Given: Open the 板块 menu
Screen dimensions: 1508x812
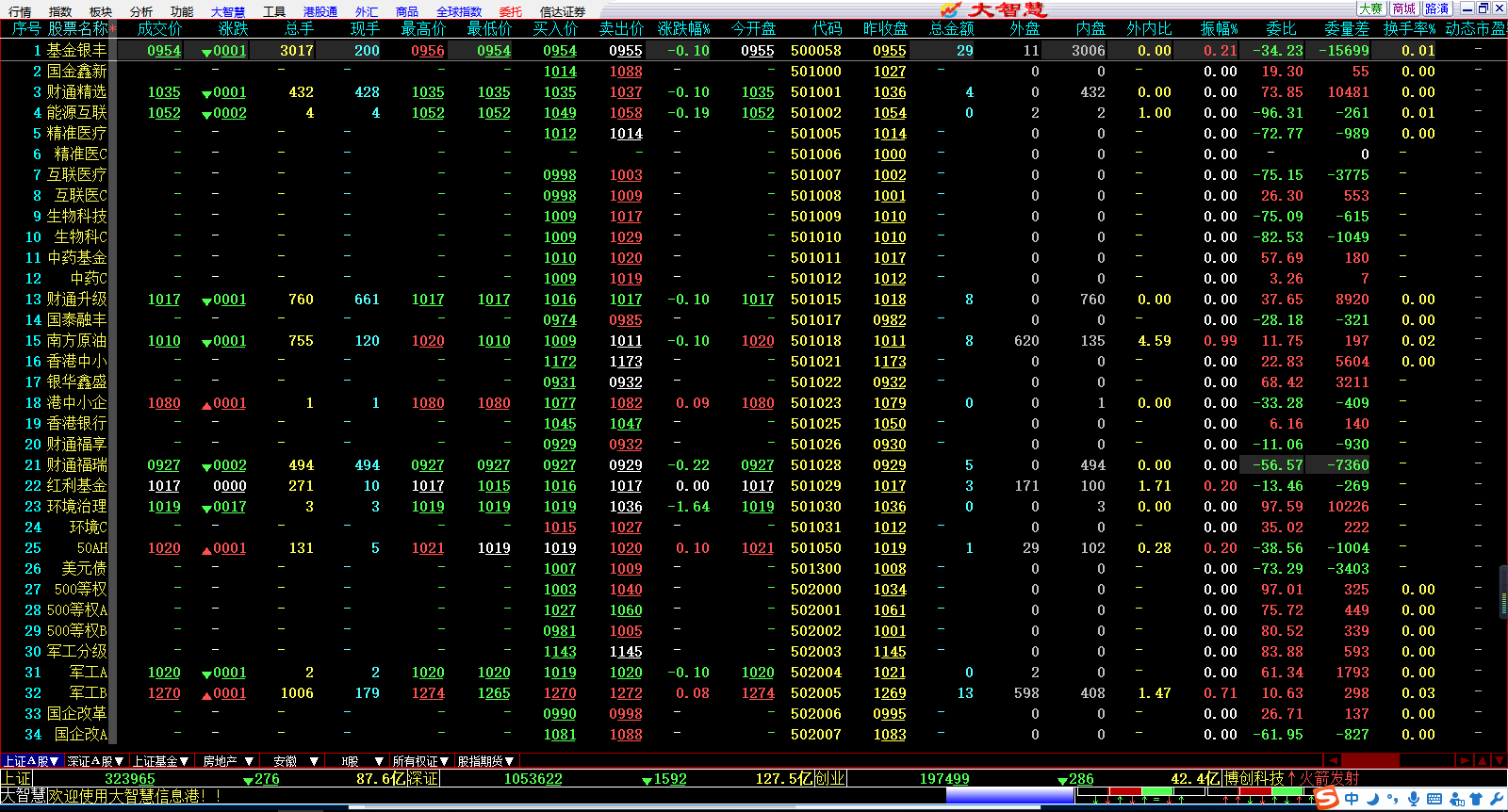Looking at the screenshot, I should [100, 11].
